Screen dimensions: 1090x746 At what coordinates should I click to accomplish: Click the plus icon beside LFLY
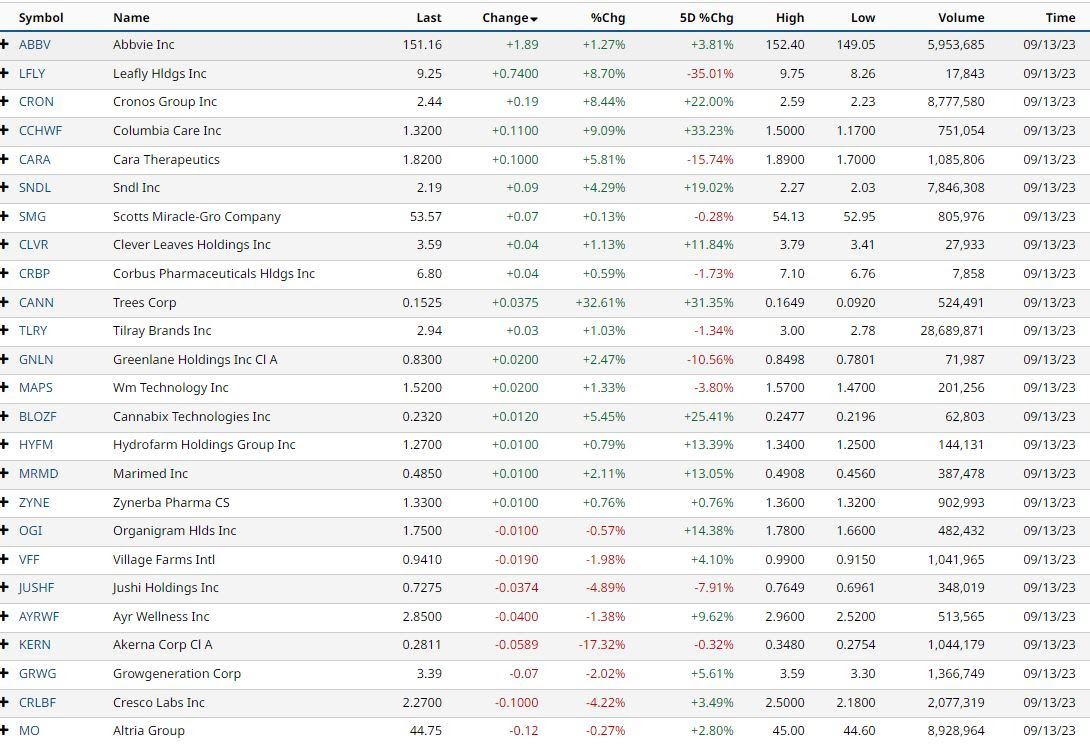click(4, 73)
